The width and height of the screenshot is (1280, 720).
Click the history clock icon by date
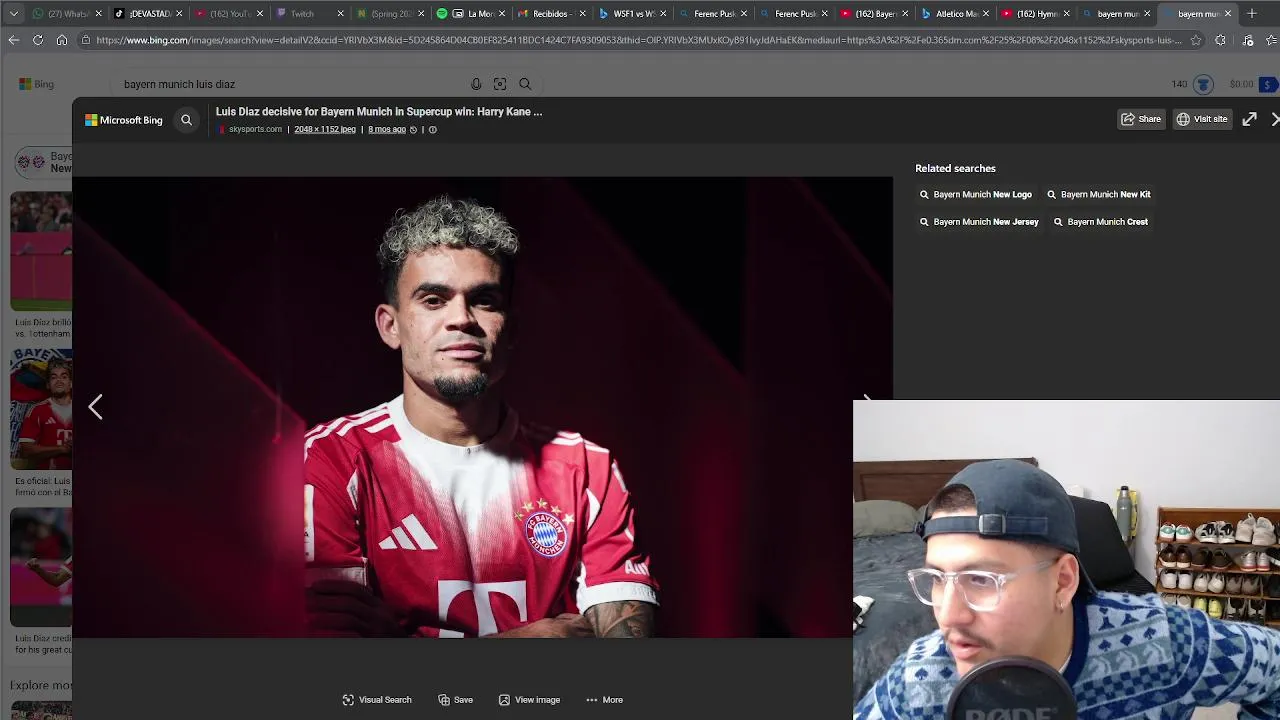tap(413, 130)
